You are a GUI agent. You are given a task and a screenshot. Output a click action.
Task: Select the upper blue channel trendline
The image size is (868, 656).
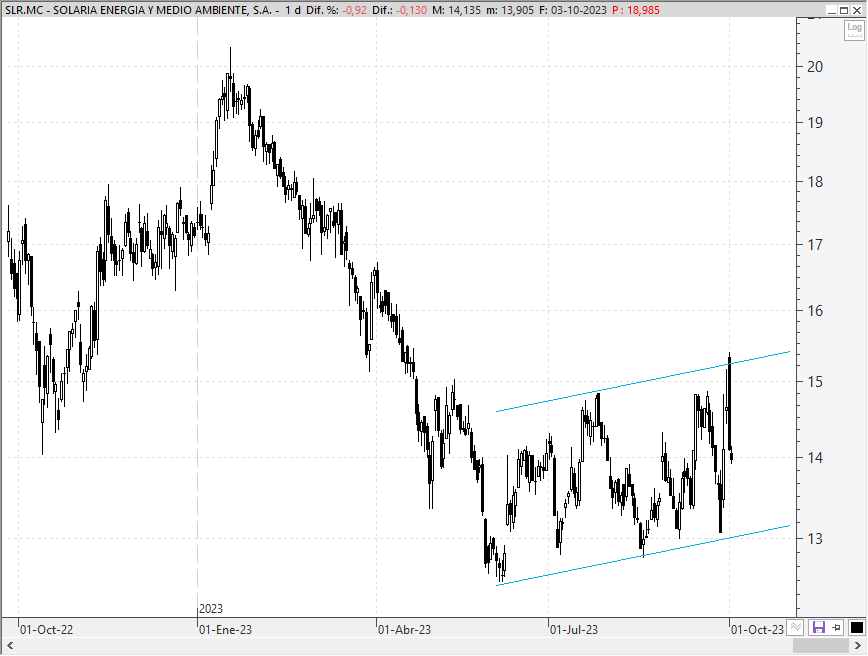(642, 381)
